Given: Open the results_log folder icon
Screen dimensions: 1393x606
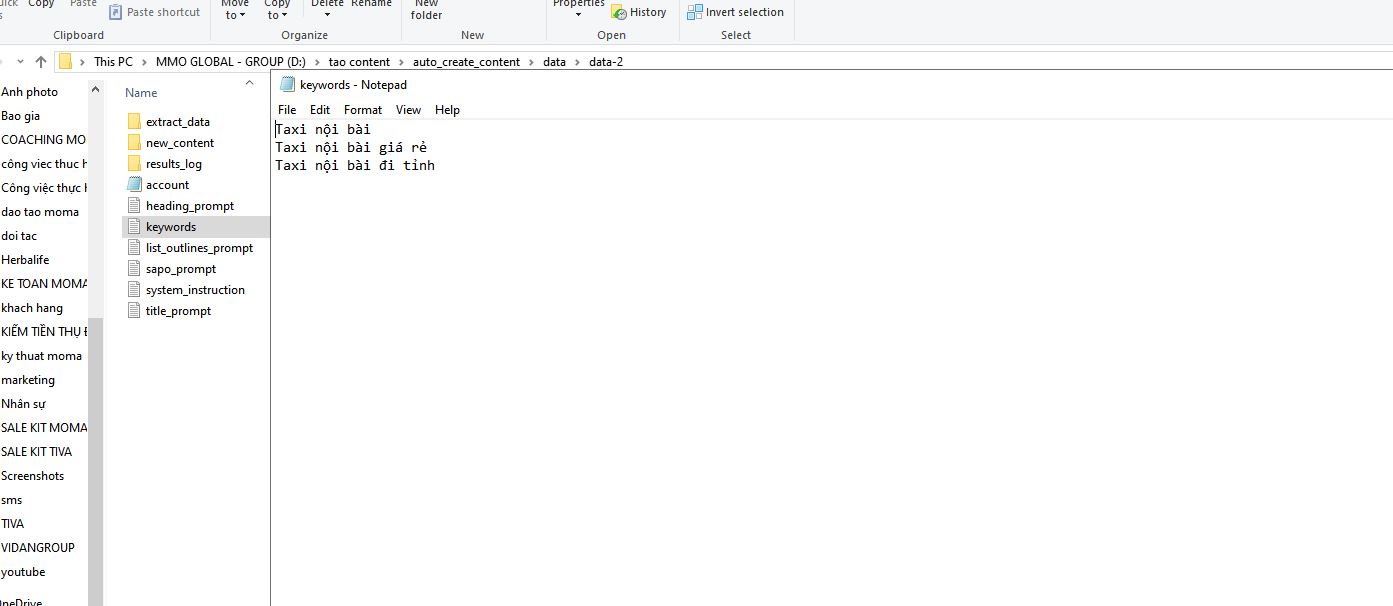Looking at the screenshot, I should 135,163.
